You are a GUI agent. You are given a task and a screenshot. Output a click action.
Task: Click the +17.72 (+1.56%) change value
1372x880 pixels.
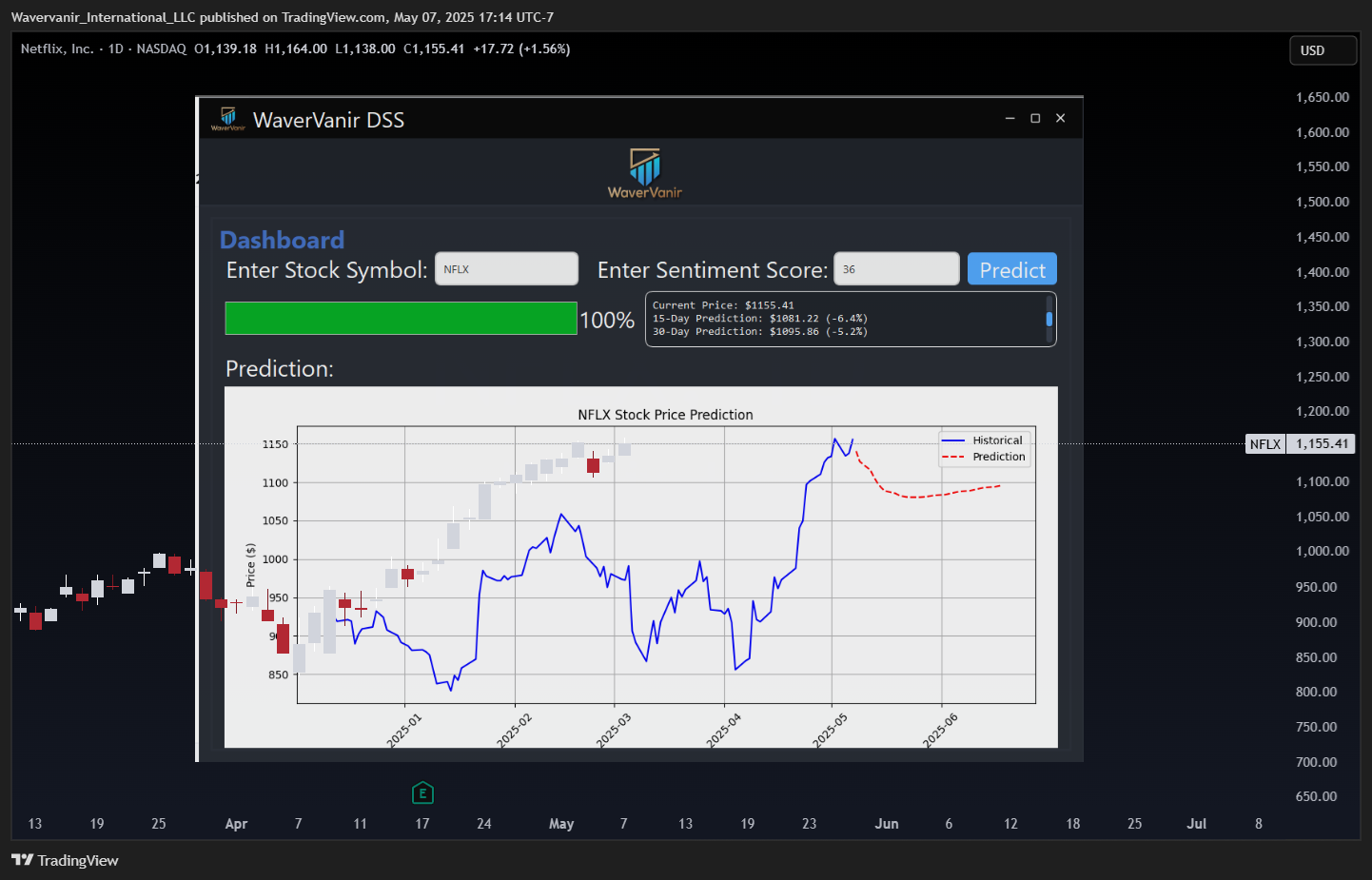point(521,49)
